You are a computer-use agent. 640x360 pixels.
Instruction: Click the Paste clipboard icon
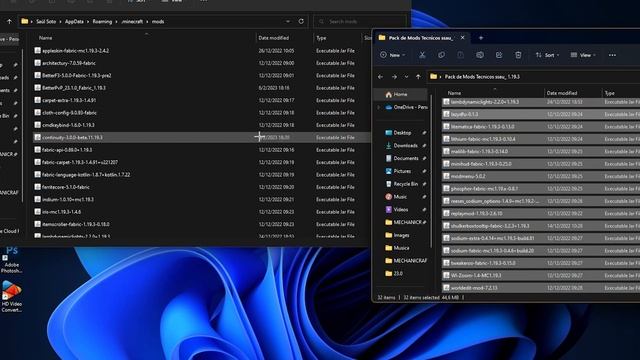click(460, 55)
